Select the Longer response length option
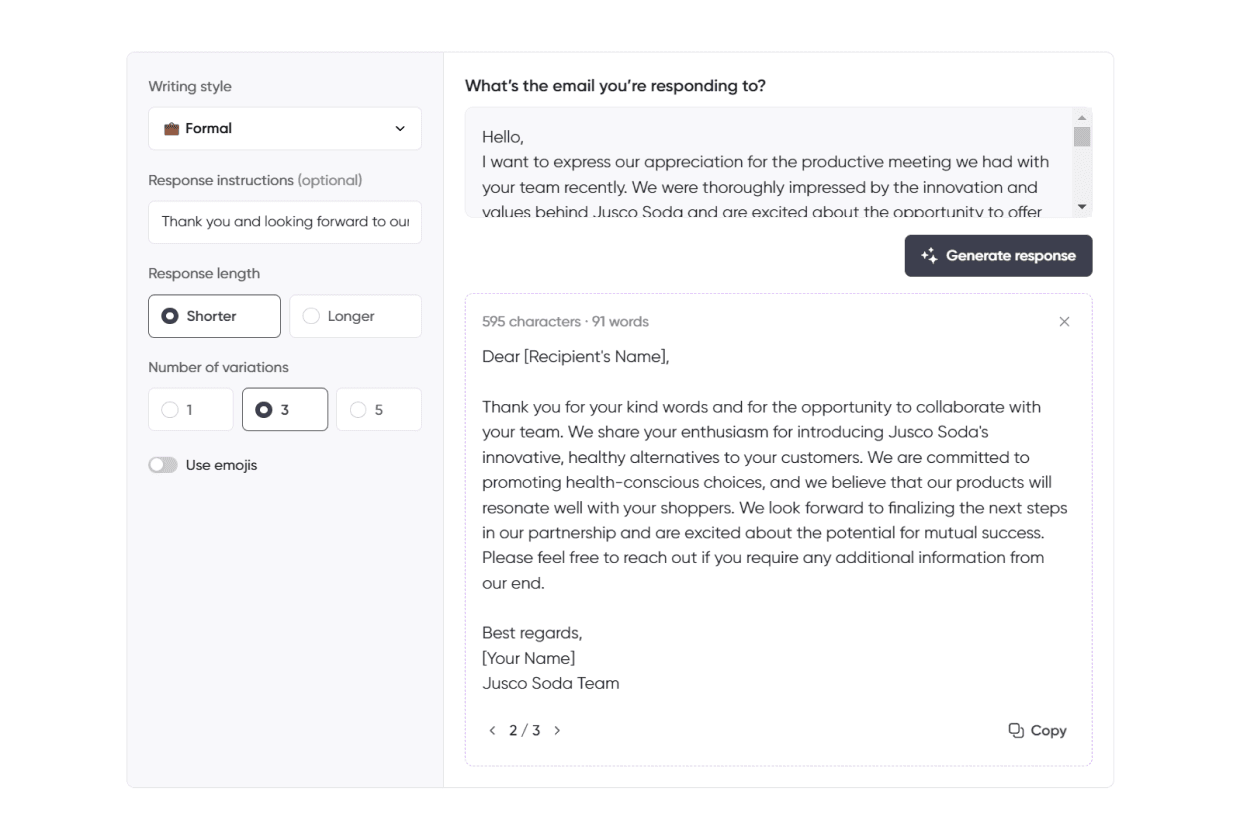The height and width of the screenshot is (832, 1240). 355,316
